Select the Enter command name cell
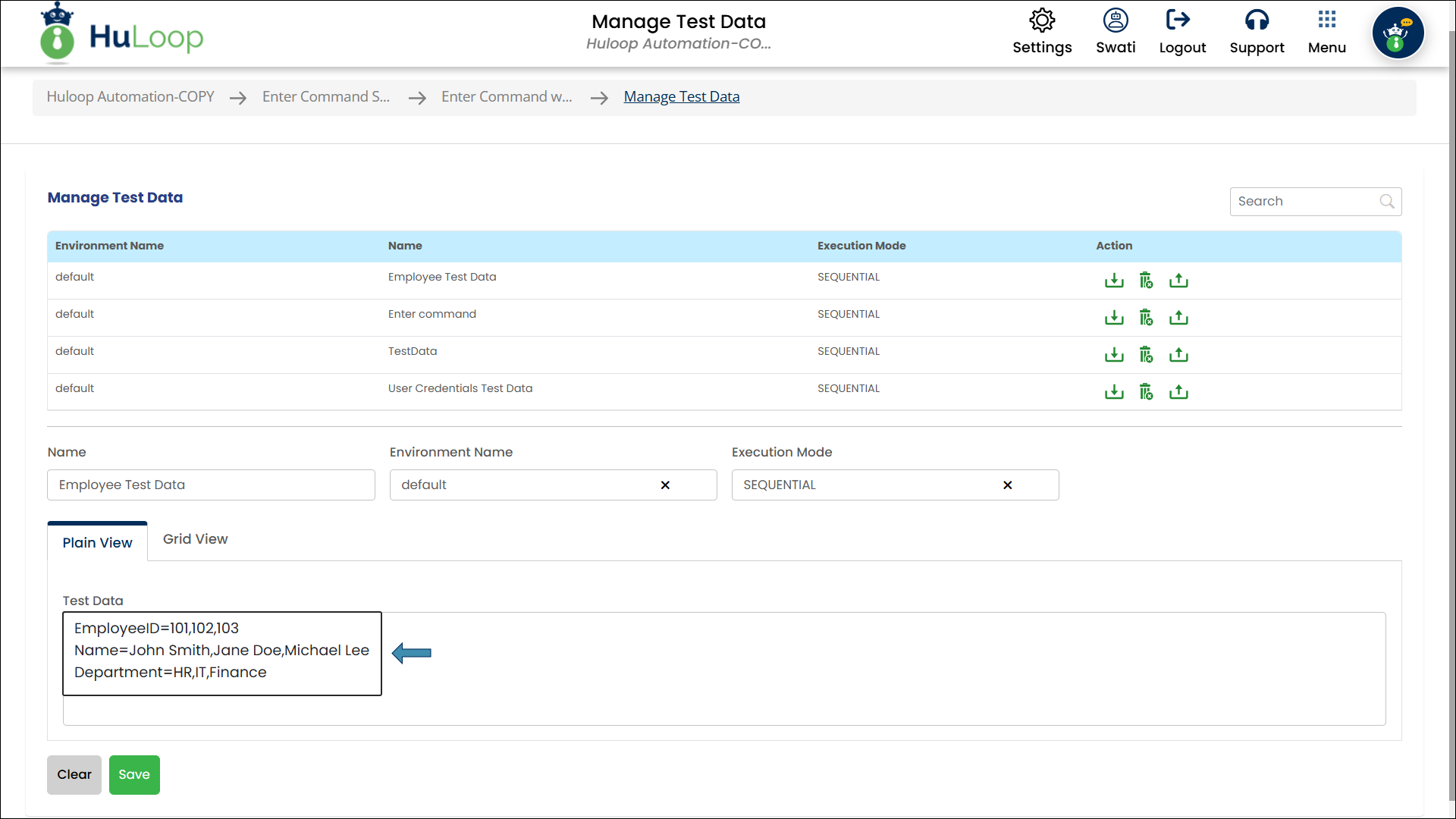Viewport: 1456px width, 819px height. click(432, 314)
